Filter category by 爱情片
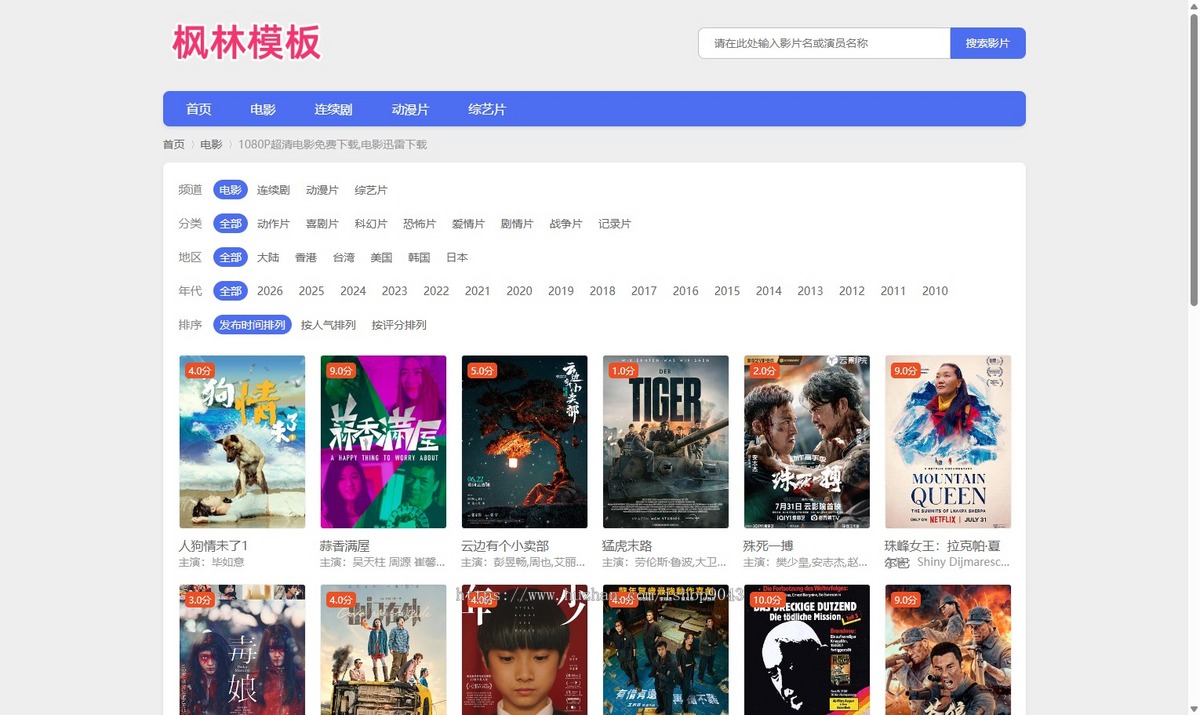Viewport: 1200px width, 715px height. (x=468, y=224)
